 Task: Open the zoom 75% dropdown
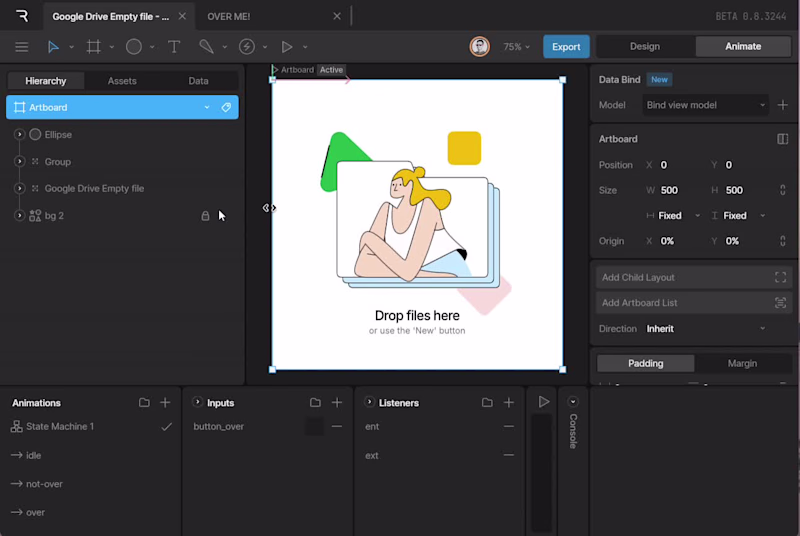coord(516,47)
